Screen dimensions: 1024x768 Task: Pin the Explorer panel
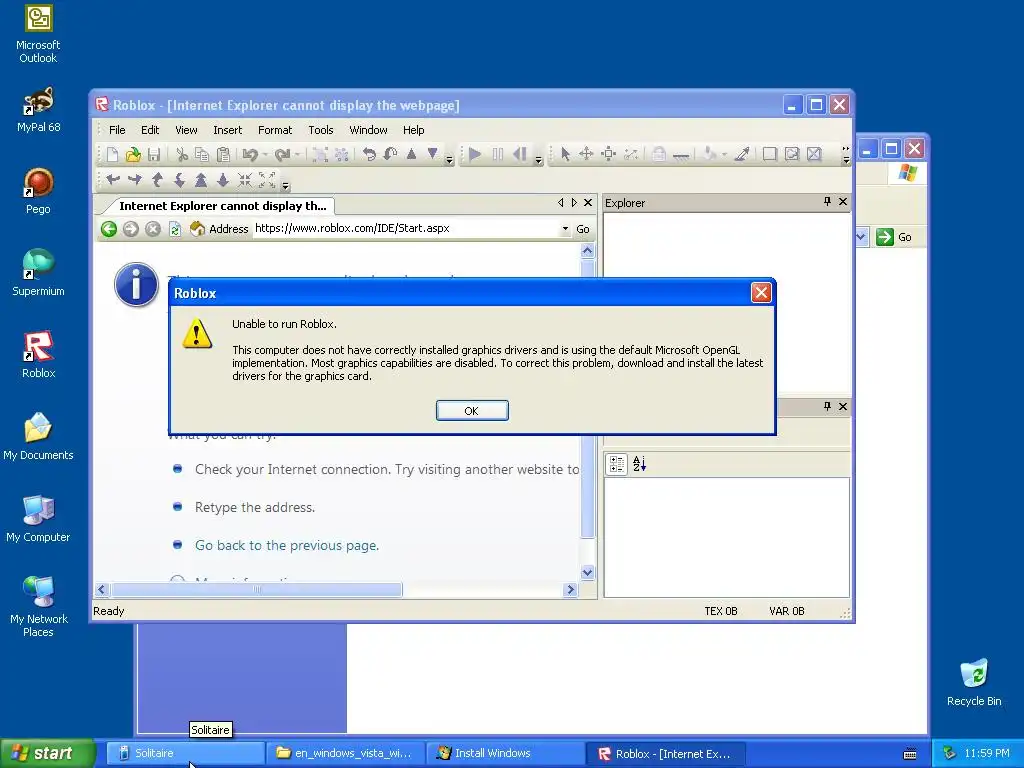point(827,202)
